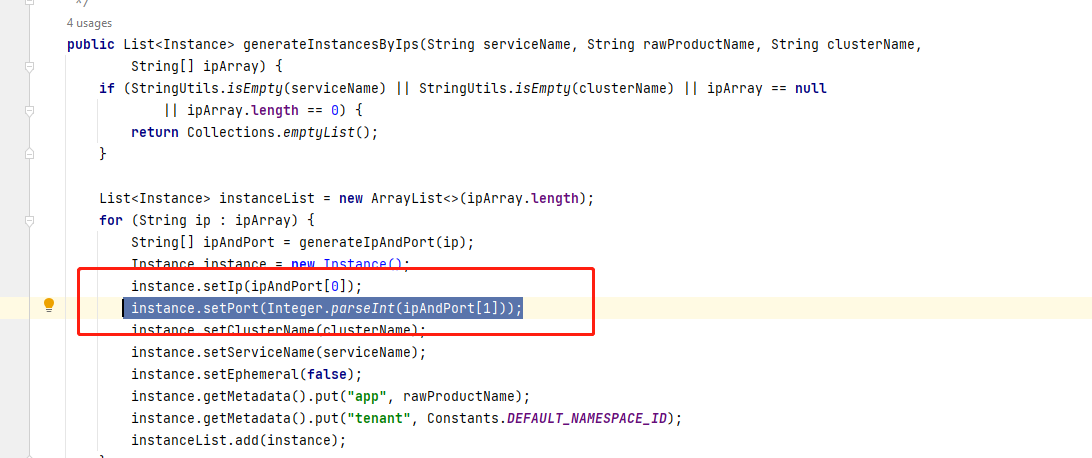Screen dimensions: 1092x458
Task: Click 'new ArrayList<>' constructor call
Action: tap(398, 198)
